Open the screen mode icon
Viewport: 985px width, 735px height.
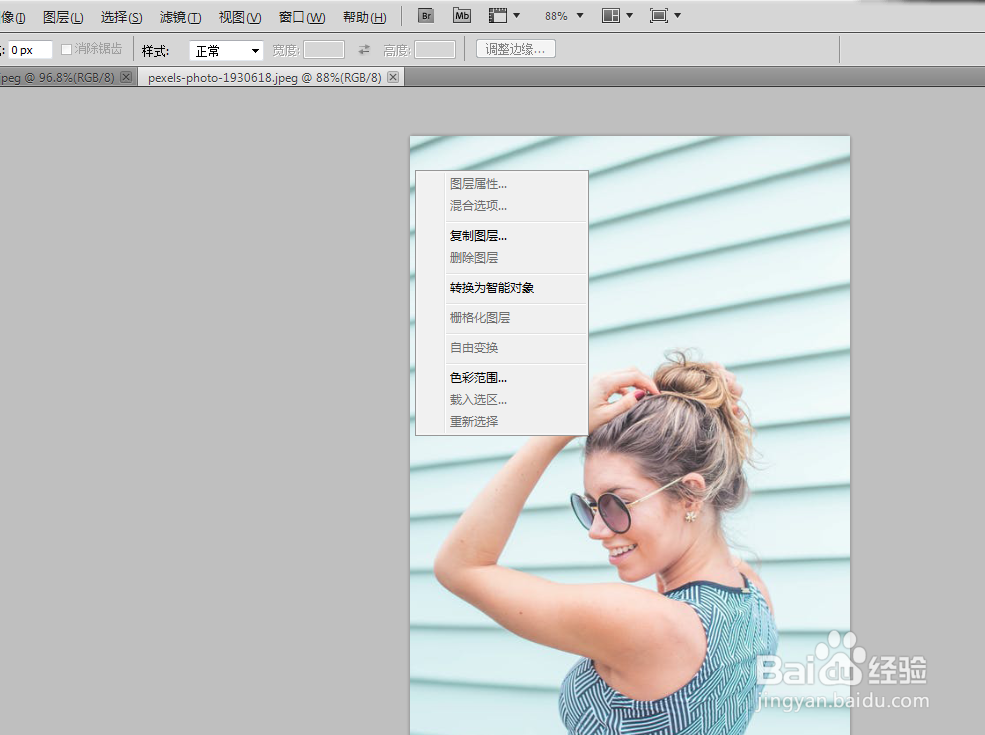[658, 16]
